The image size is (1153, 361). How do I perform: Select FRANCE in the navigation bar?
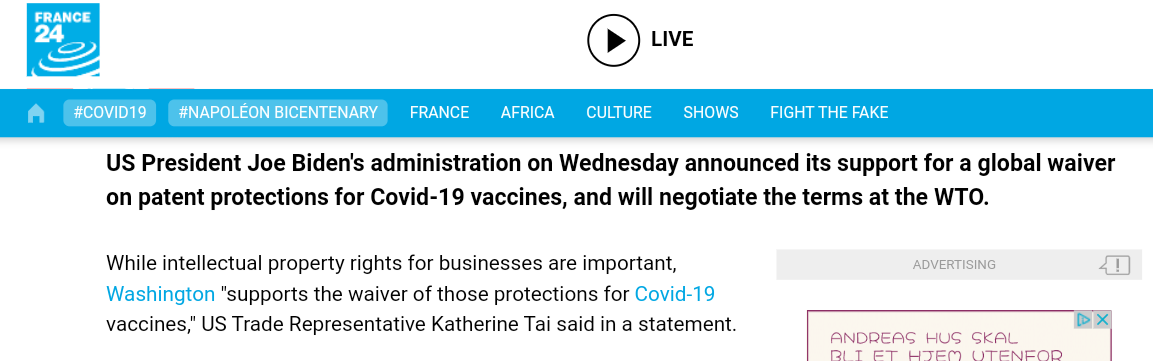coord(439,112)
